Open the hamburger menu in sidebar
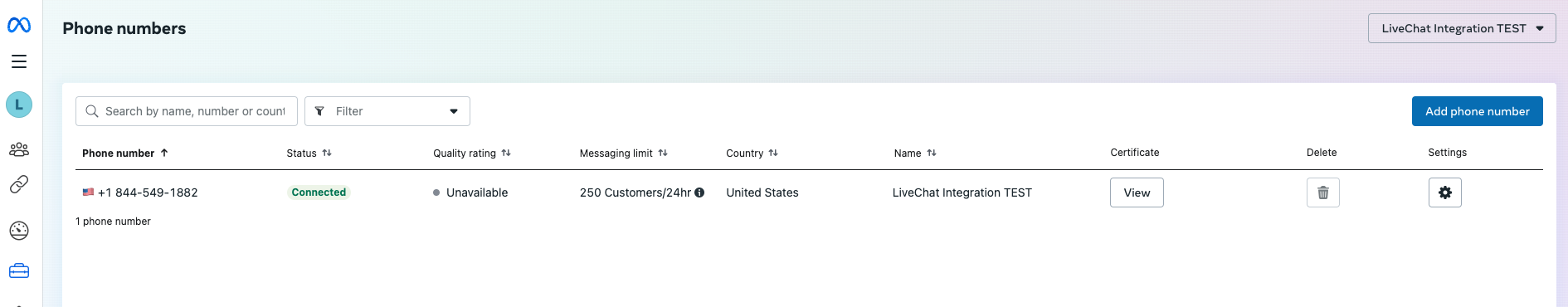Image resolution: width=1568 pixels, height=307 pixels. (x=19, y=61)
